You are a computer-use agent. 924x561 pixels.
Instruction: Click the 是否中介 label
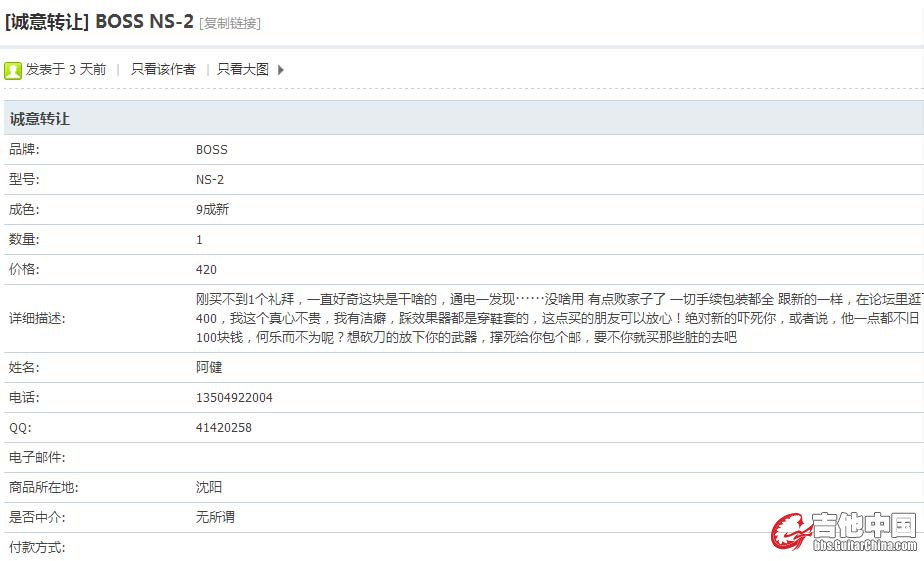[x=37, y=517]
